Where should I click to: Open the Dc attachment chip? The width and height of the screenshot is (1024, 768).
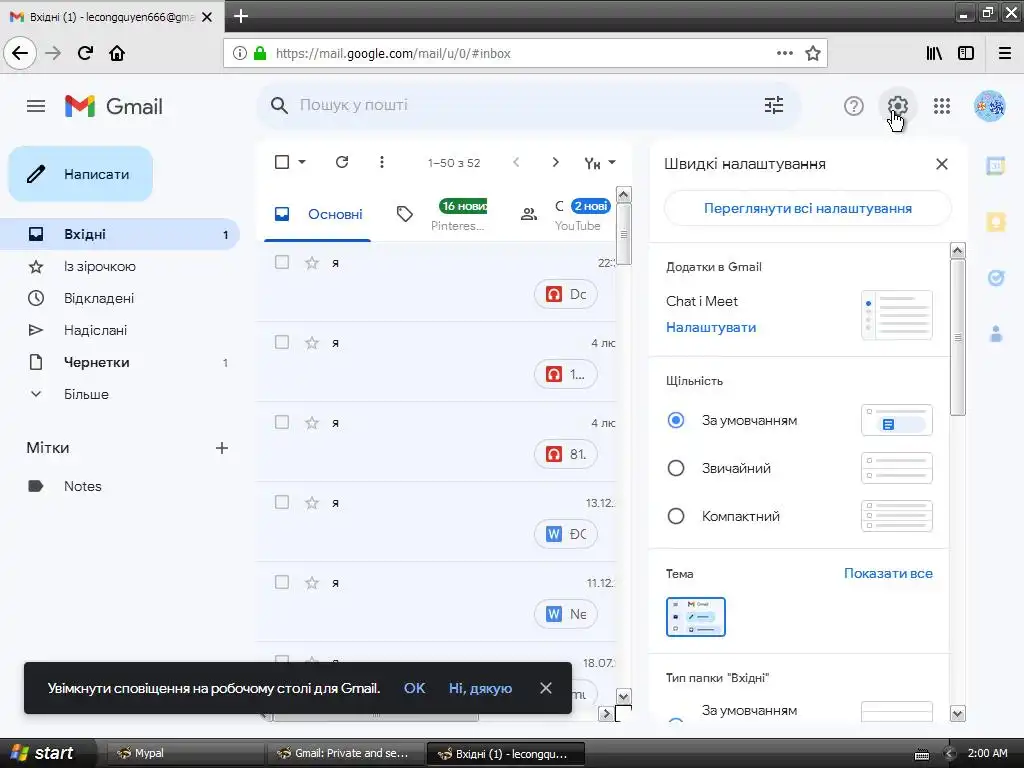(x=566, y=295)
